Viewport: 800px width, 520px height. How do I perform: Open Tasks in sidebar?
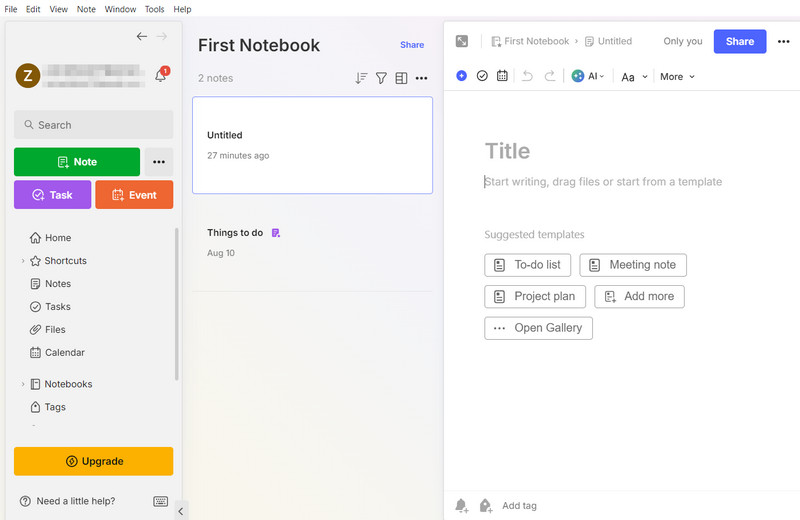[x=50, y=307]
